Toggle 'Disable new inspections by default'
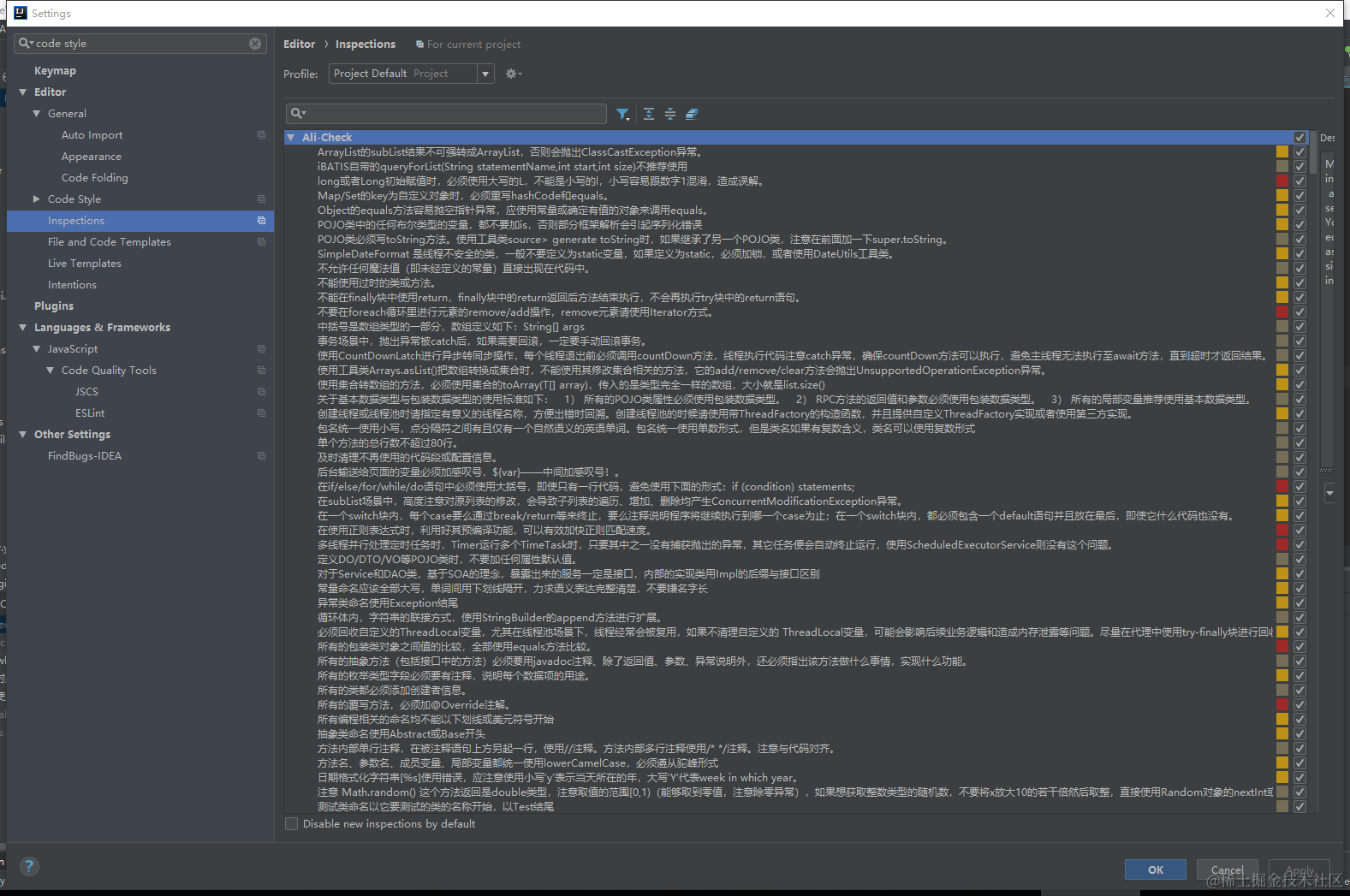This screenshot has width=1350, height=896. click(x=292, y=824)
